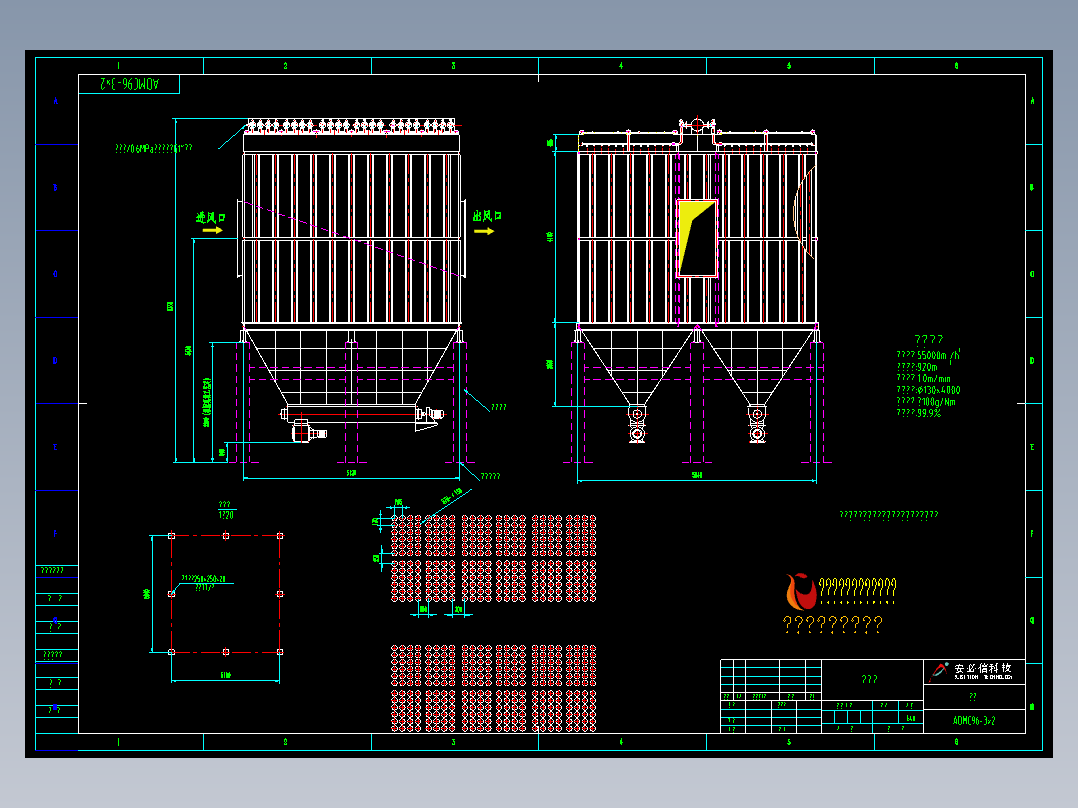
Task: Select the bottom-right anchor point of foundation plan
Action: tap(280, 651)
